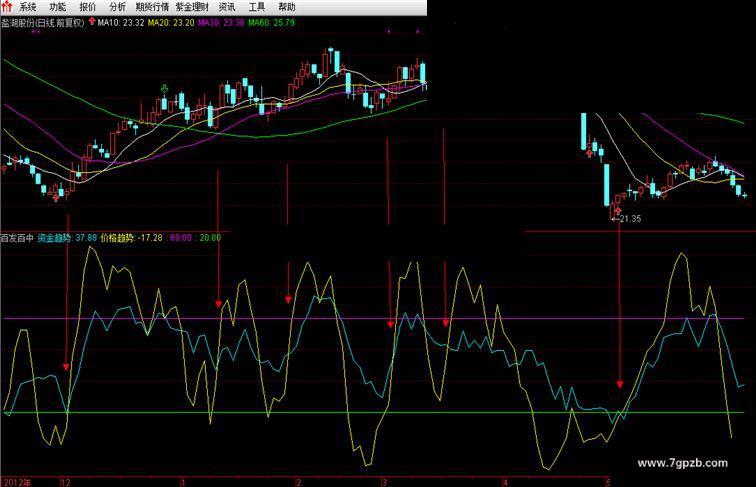Click the MA10: 23.32 label
Screen dimensions: 756x487
(x=121, y=22)
